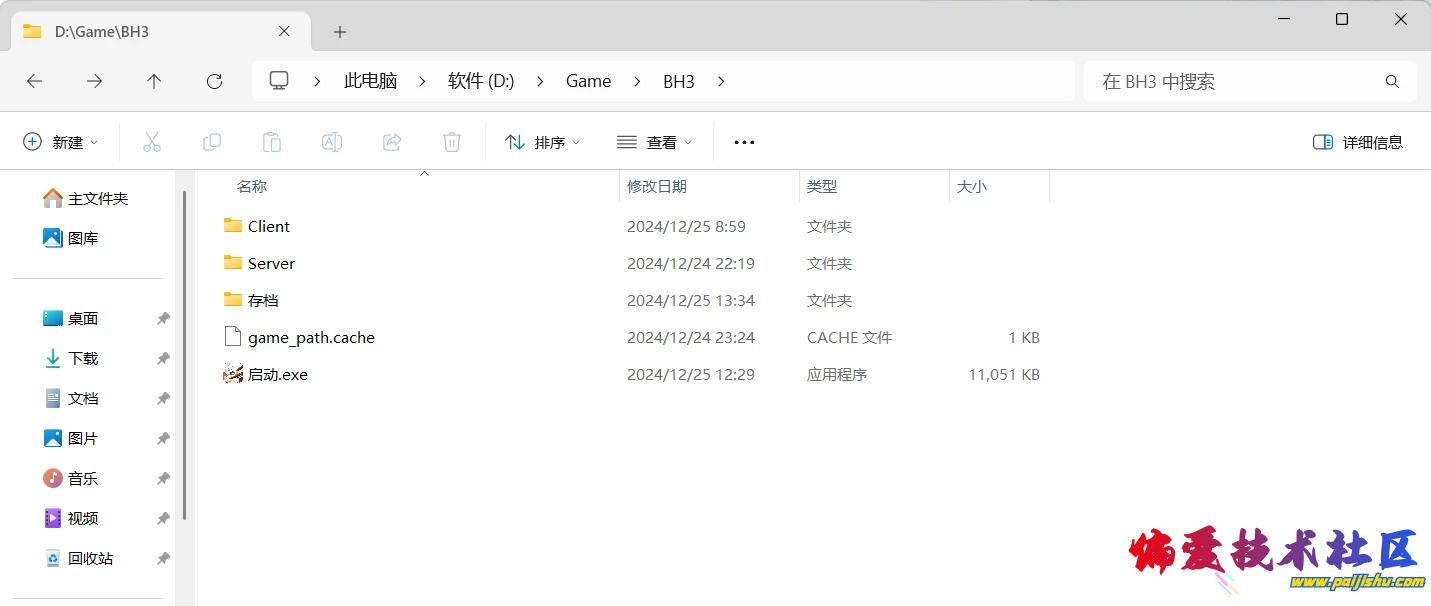Click the Cut scissors icon
Screen dimensions: 1431x606
coord(152,142)
